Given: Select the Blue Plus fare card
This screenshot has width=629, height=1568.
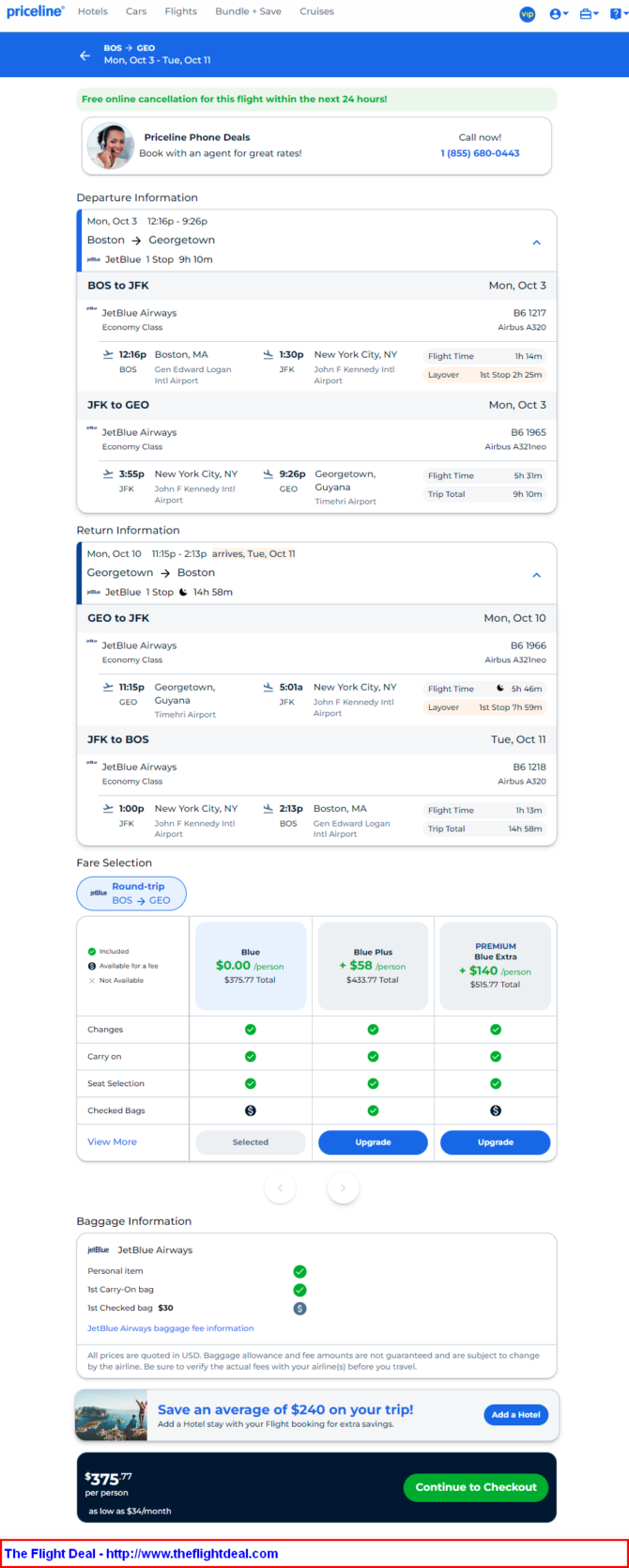Looking at the screenshot, I should tap(373, 966).
